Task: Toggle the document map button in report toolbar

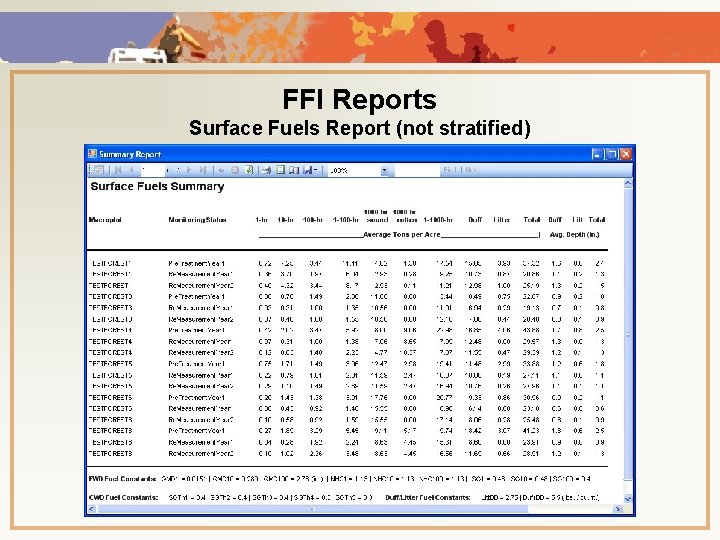Action: coord(98,170)
